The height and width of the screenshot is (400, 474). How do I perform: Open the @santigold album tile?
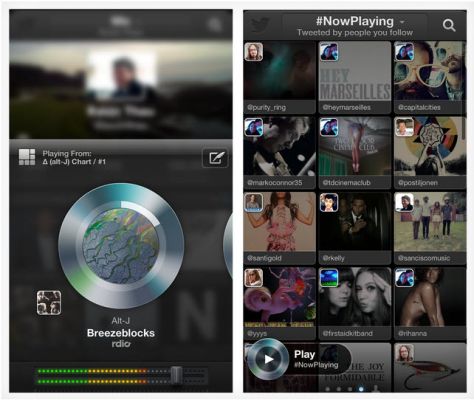(x=279, y=228)
